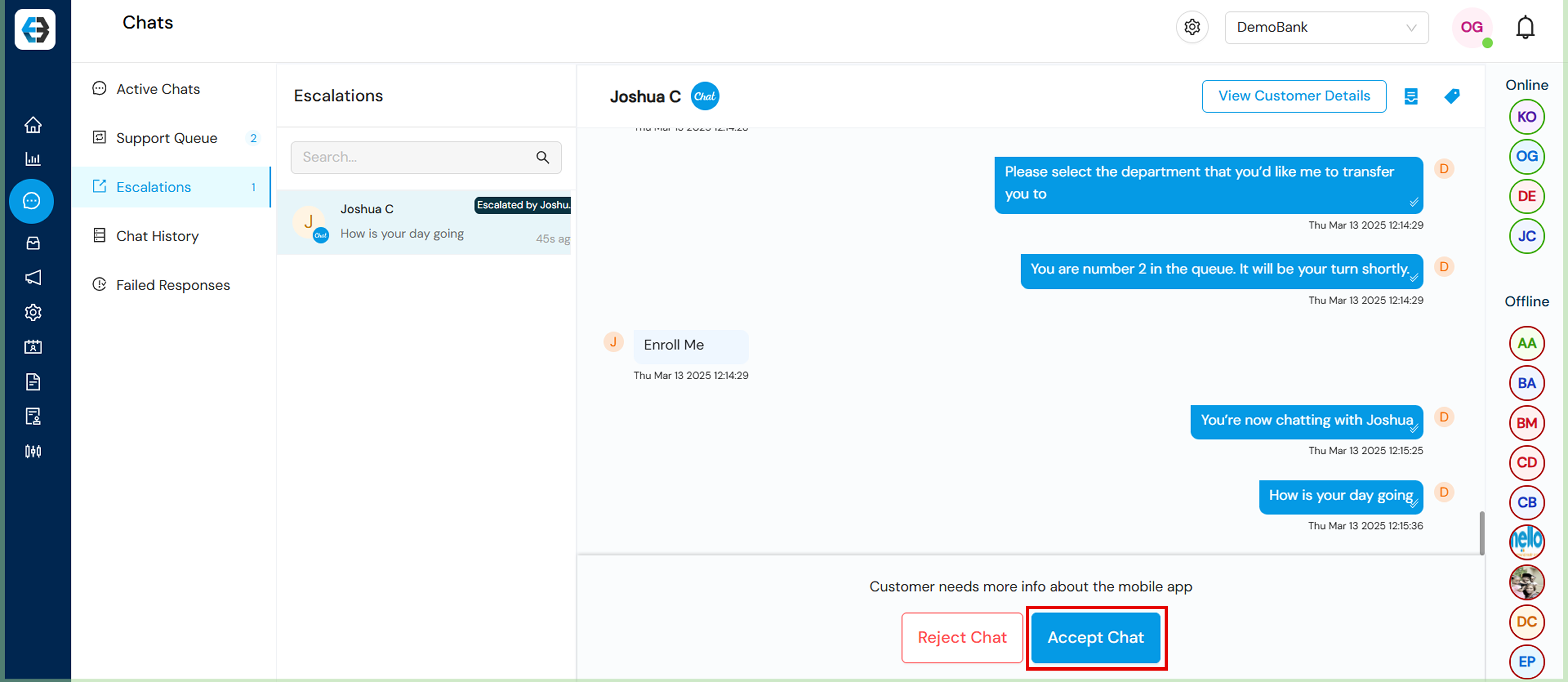
Task: Select offline agent CB avatar
Action: coord(1527,502)
